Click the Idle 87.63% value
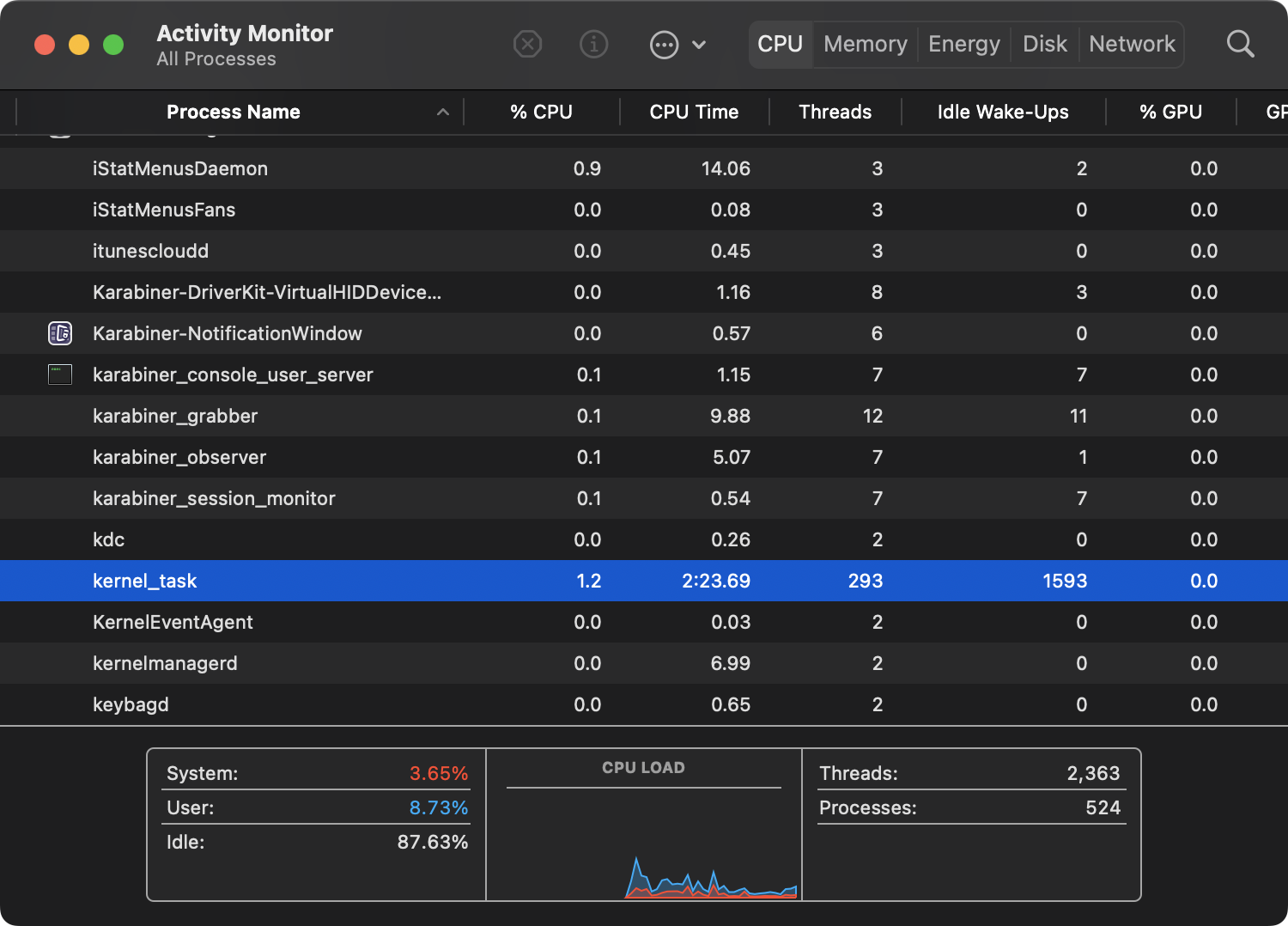The height and width of the screenshot is (926, 1288). 433,842
